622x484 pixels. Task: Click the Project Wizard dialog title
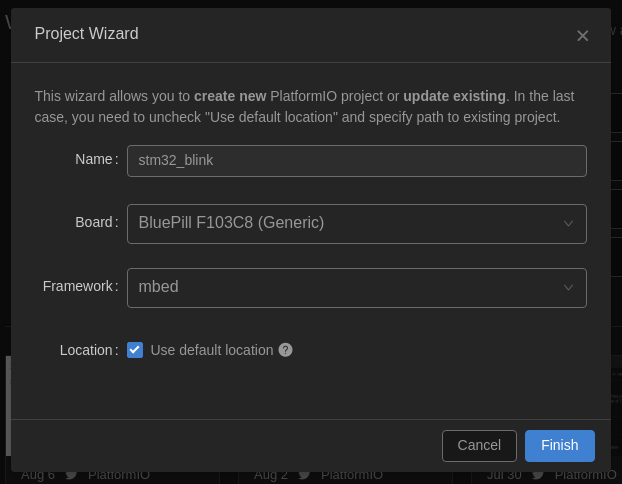click(x=86, y=33)
